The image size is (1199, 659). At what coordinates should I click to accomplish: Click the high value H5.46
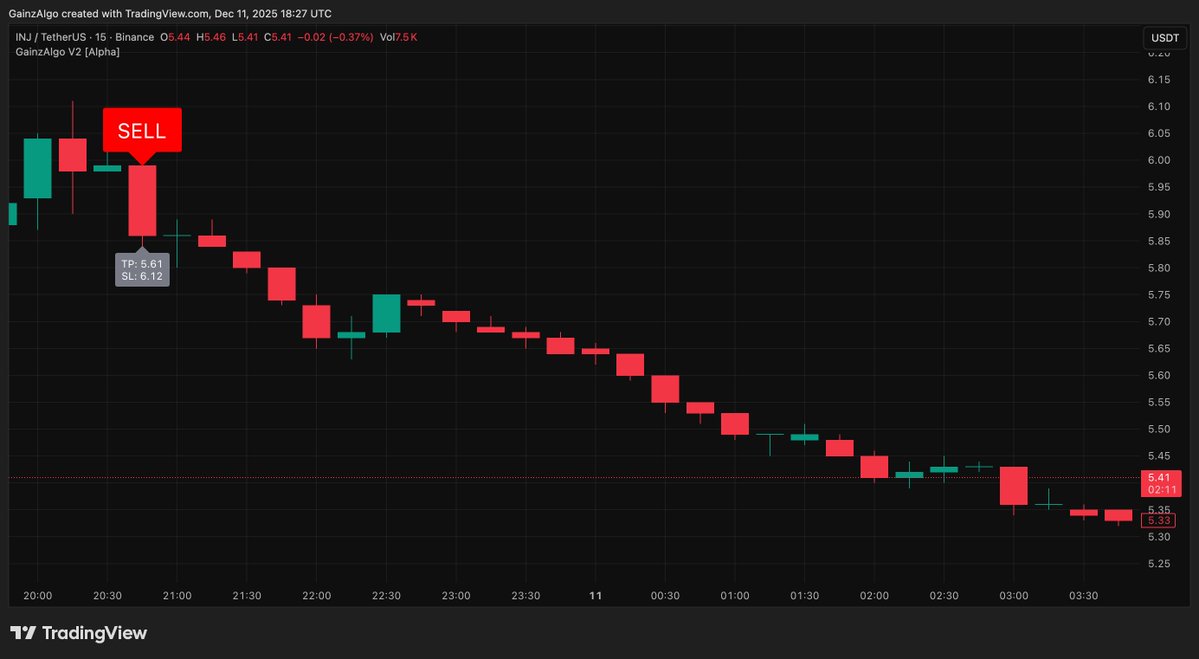point(212,36)
